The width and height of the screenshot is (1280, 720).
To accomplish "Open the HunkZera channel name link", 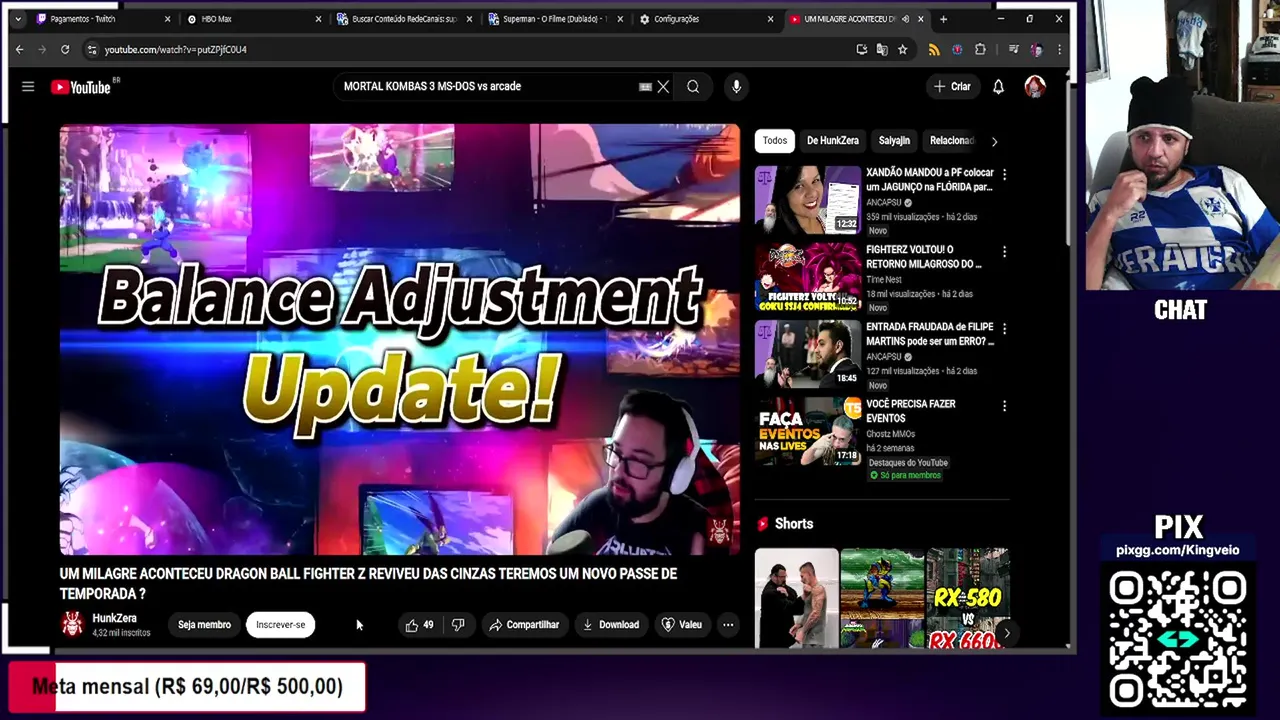I will point(114,618).
